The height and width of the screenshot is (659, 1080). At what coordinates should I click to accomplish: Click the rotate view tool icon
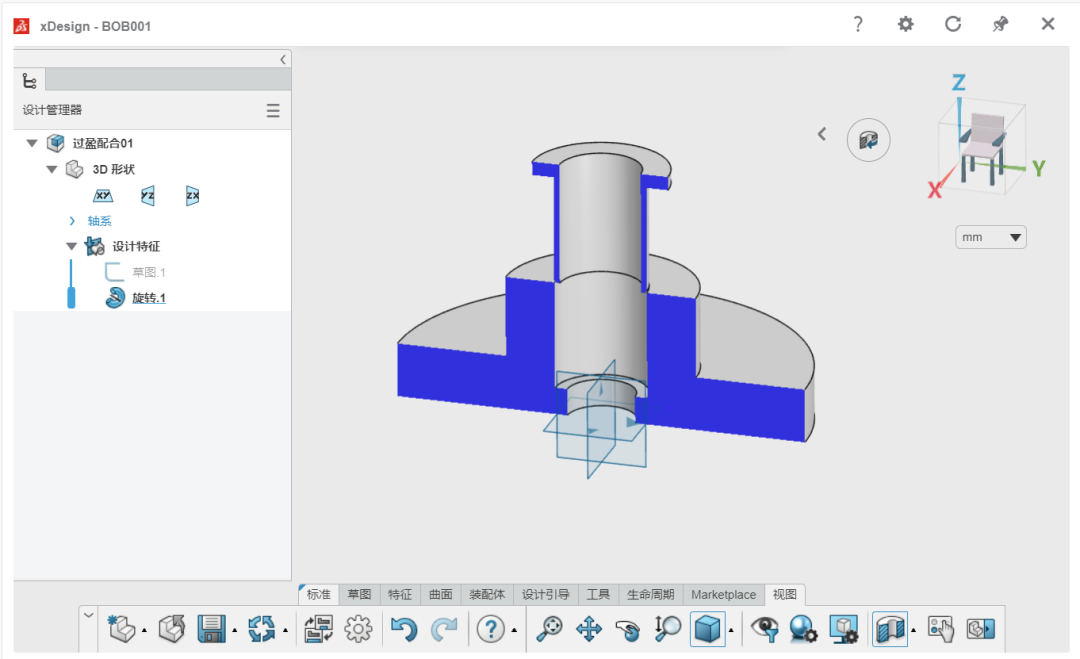pos(627,629)
